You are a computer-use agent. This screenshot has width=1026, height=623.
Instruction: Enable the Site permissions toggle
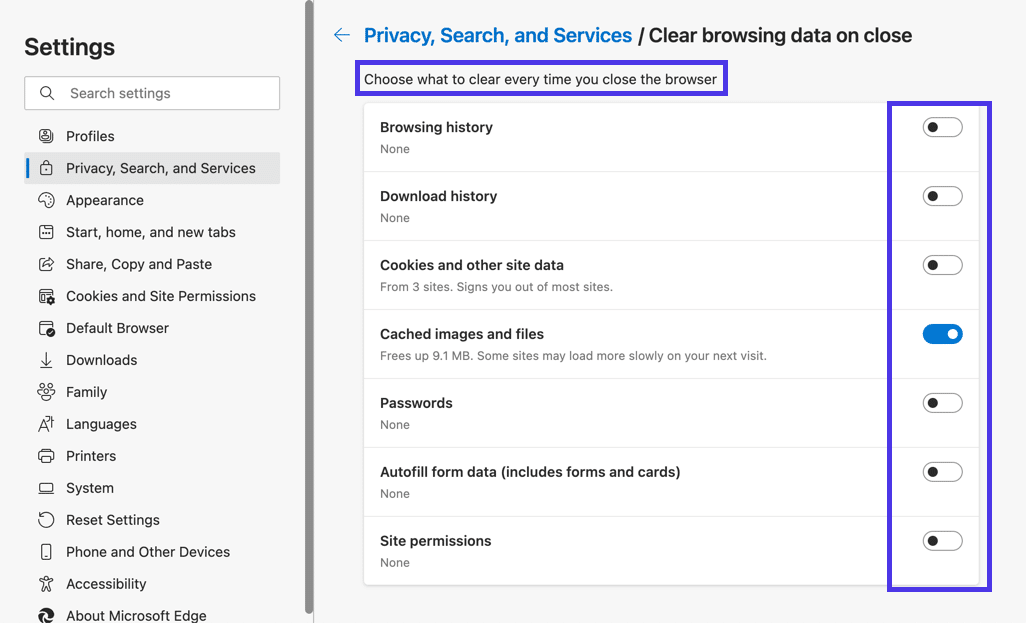point(942,540)
